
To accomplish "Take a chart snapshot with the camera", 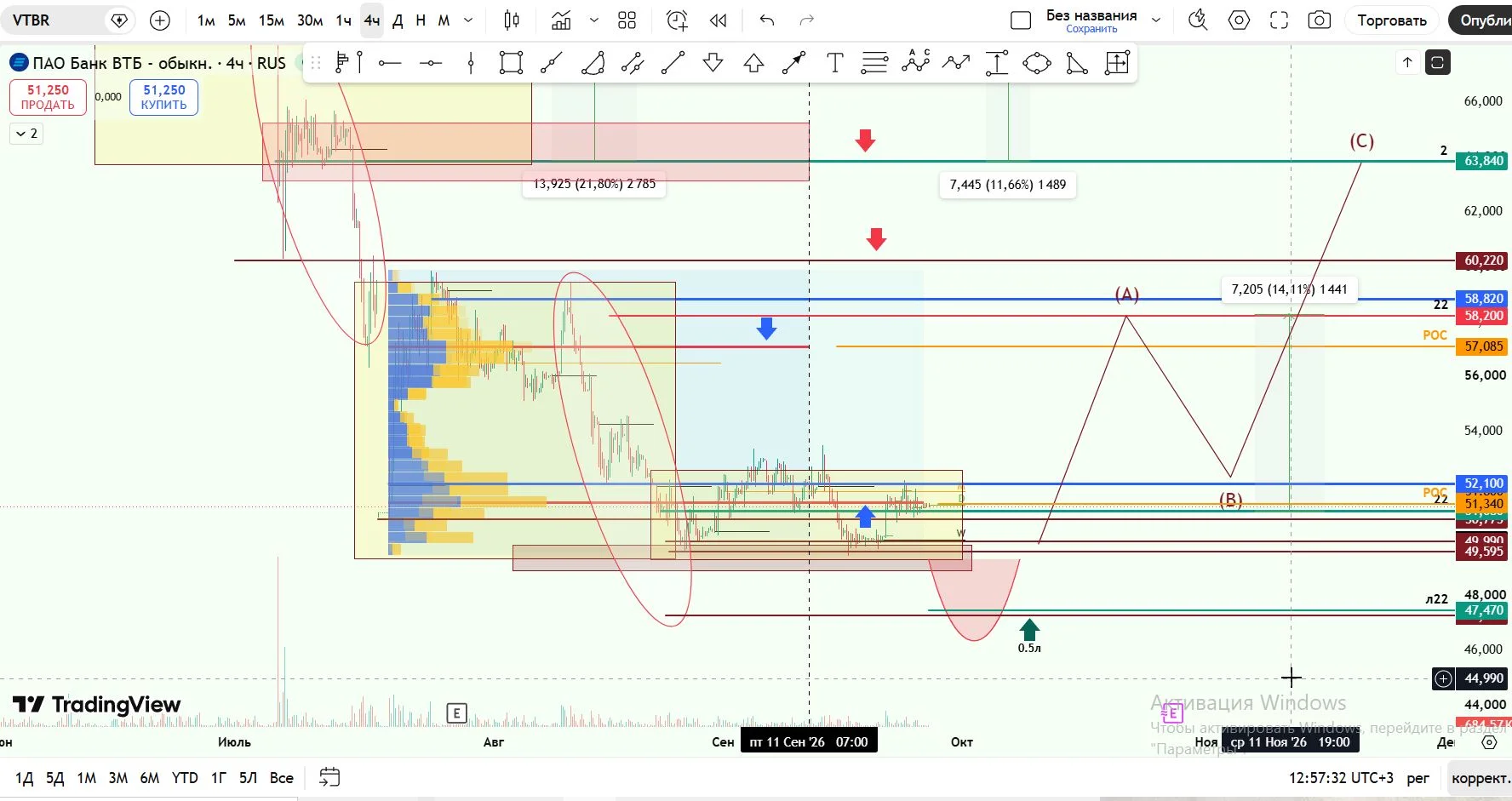I will point(1319,20).
